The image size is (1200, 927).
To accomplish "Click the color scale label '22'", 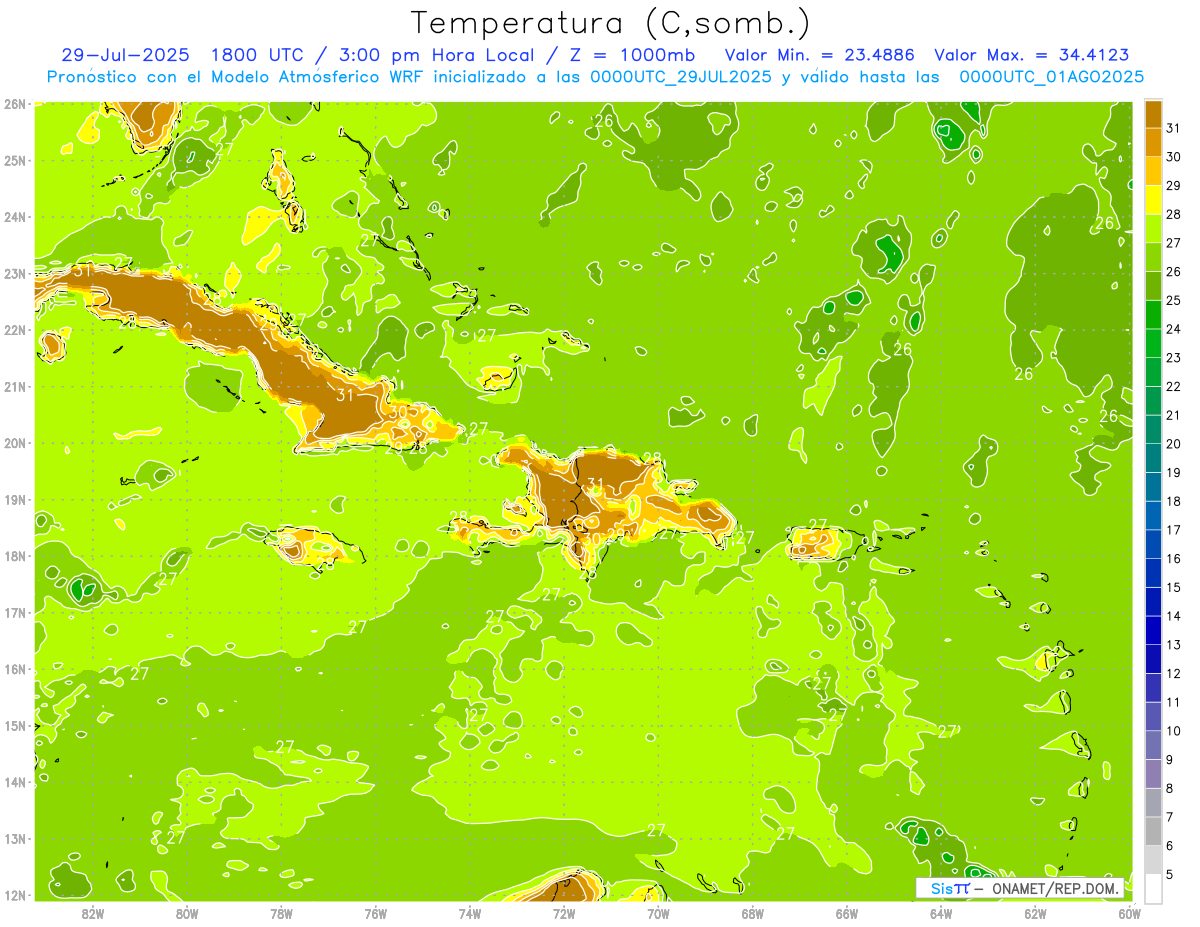I will 1173,386.
